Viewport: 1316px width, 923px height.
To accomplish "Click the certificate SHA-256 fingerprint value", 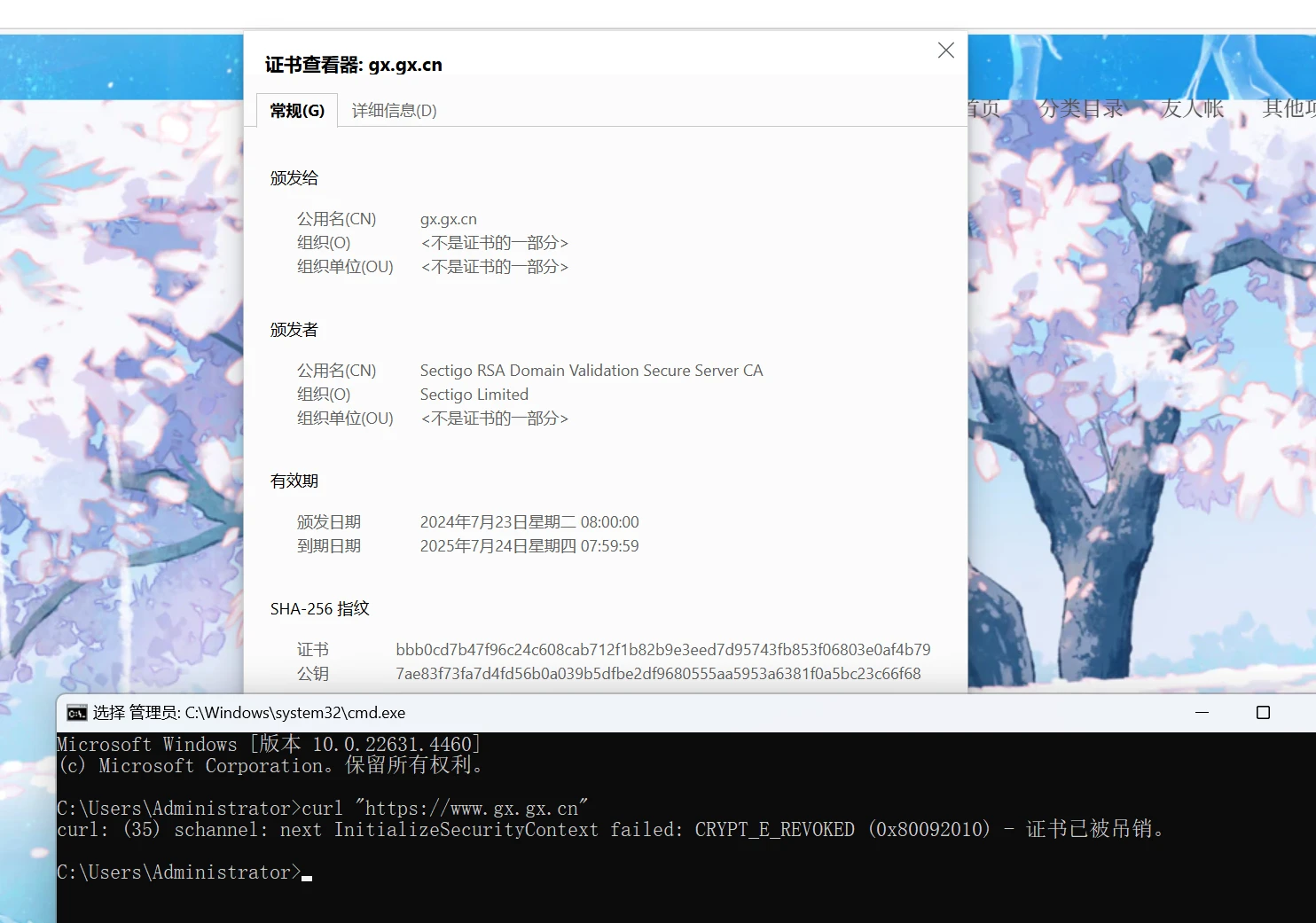I will 662,650.
